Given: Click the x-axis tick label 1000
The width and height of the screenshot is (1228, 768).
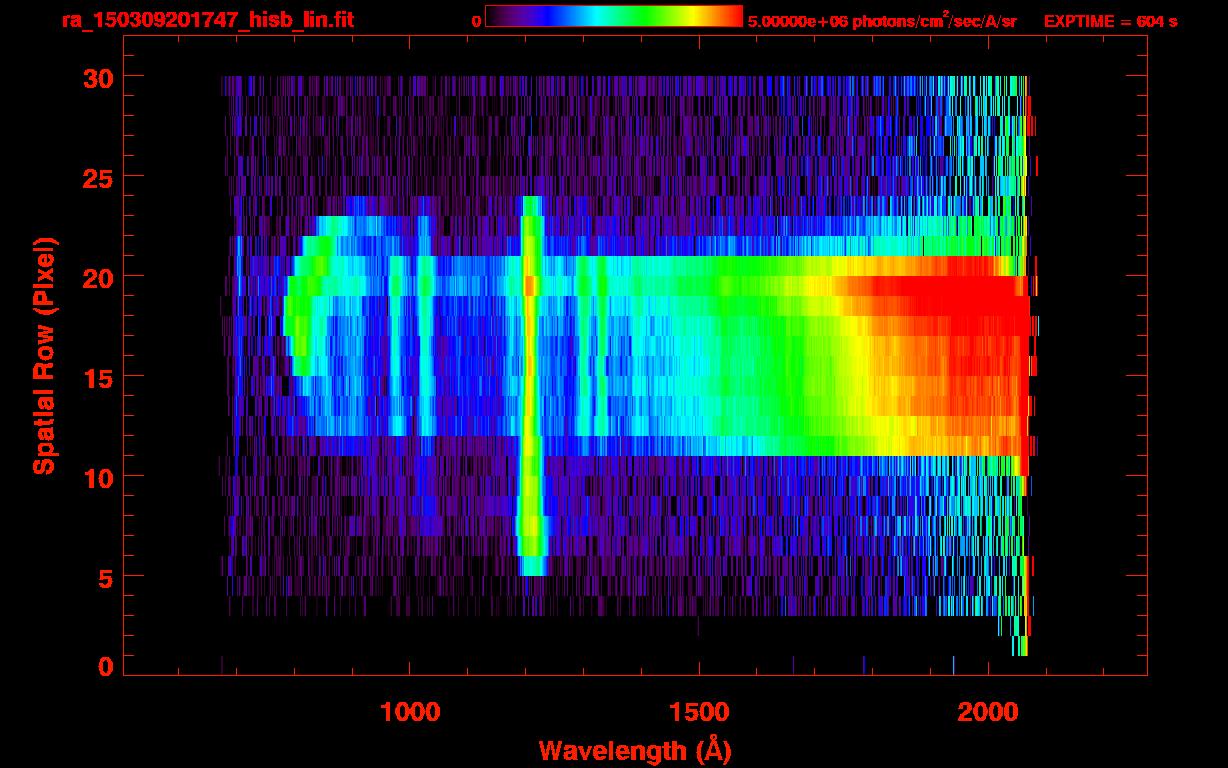Looking at the screenshot, I should (x=409, y=711).
